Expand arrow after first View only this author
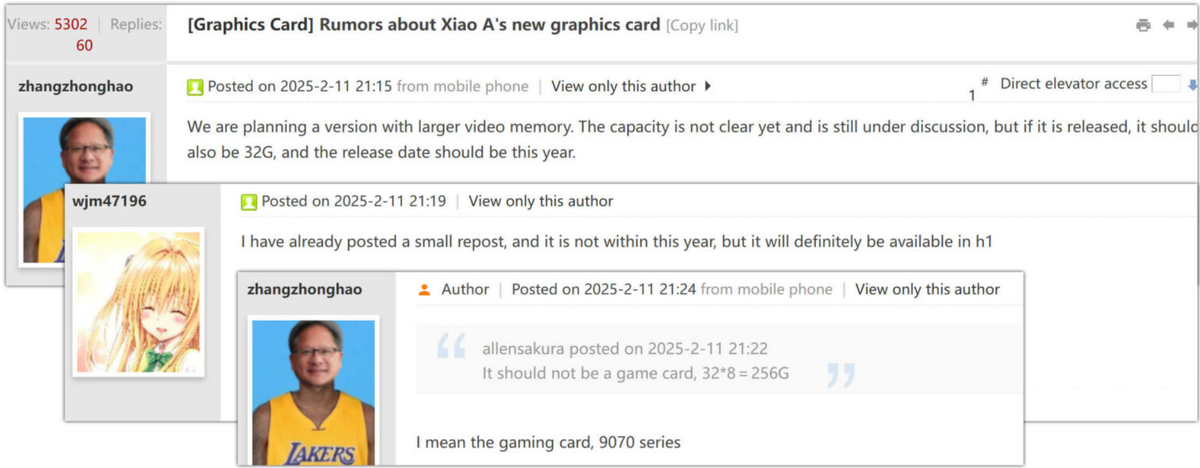Viewport: 1200px width, 468px height. tap(708, 86)
